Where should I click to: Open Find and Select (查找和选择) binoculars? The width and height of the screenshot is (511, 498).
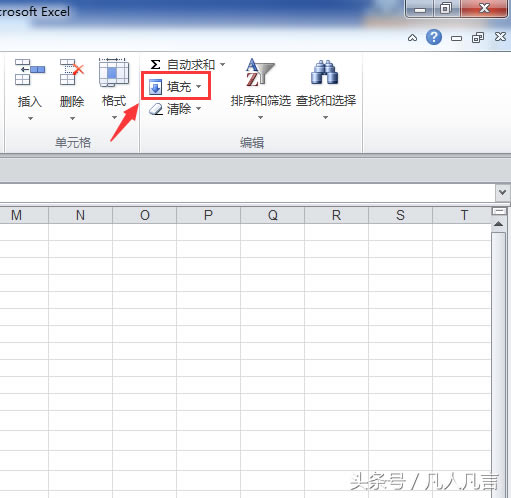coord(324,72)
